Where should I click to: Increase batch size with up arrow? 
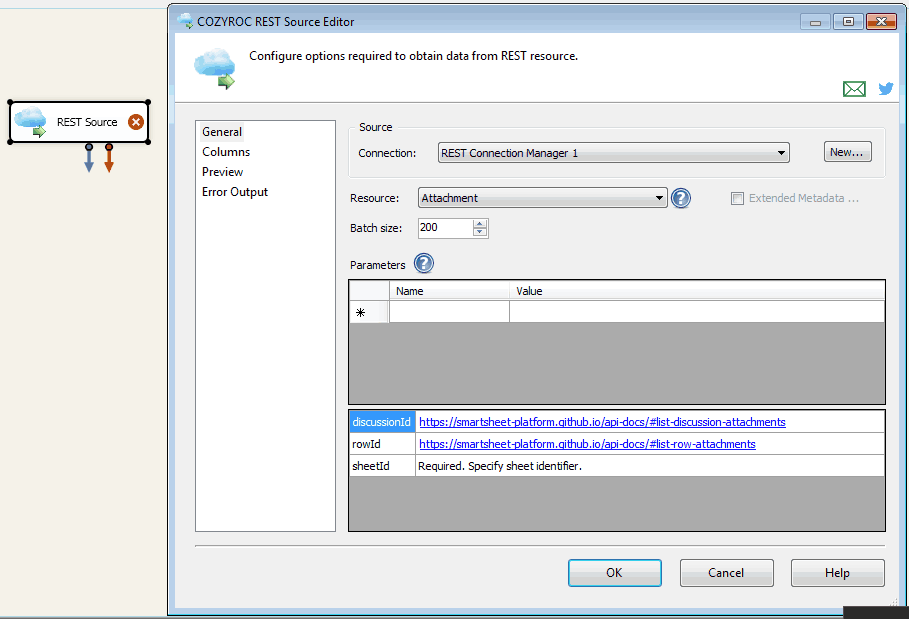(x=479, y=224)
